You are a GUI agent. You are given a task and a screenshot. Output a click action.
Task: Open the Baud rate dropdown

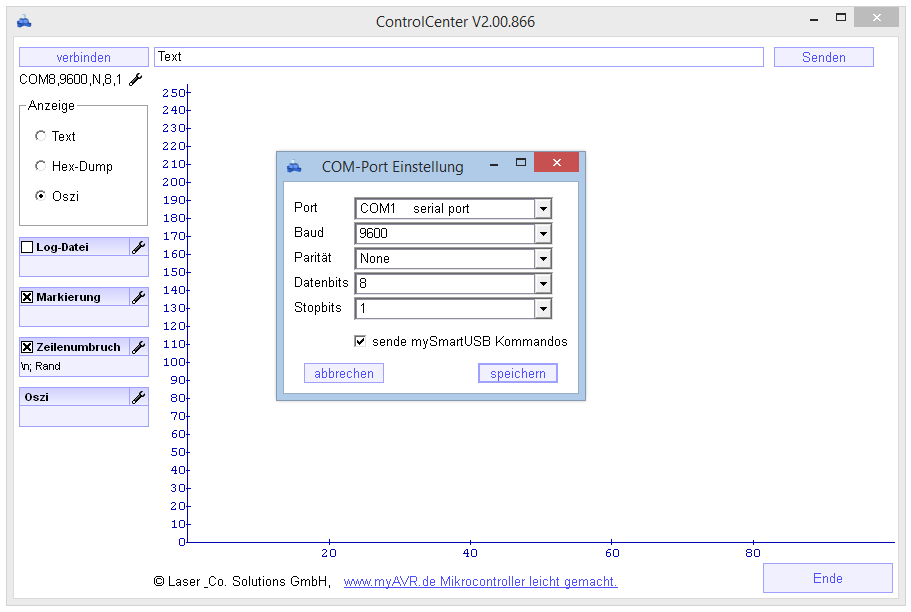(542, 234)
